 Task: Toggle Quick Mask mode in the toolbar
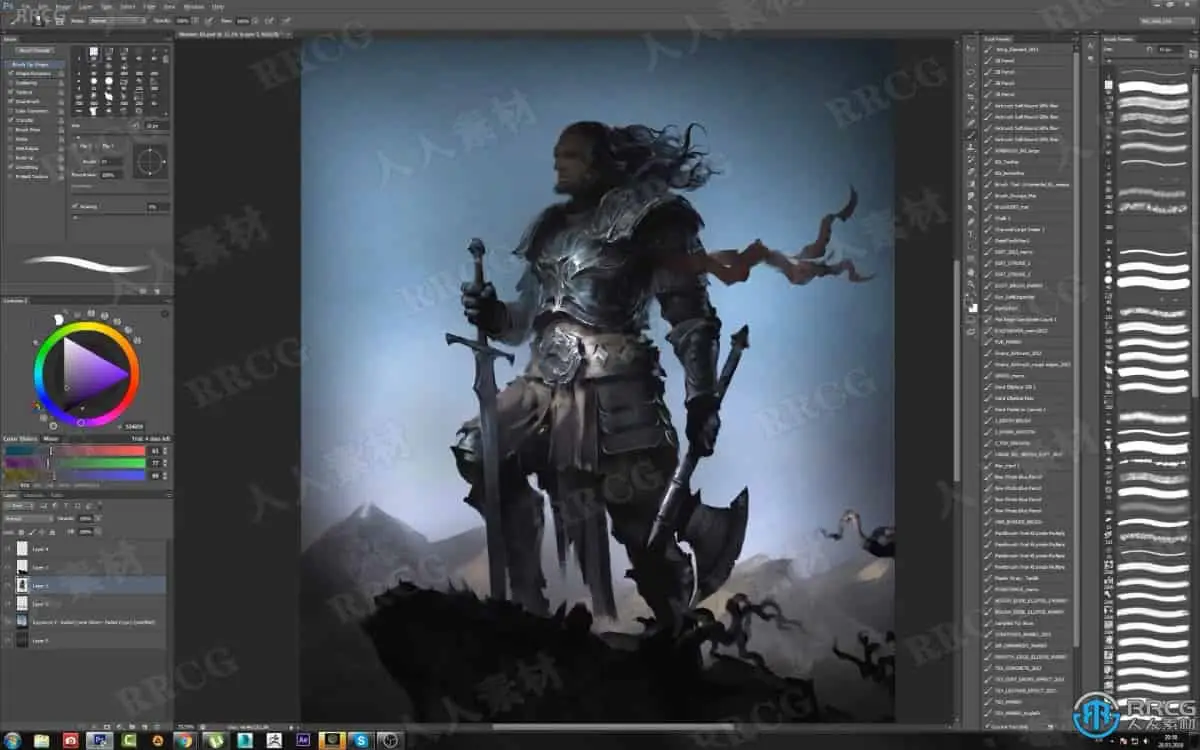coord(971,320)
